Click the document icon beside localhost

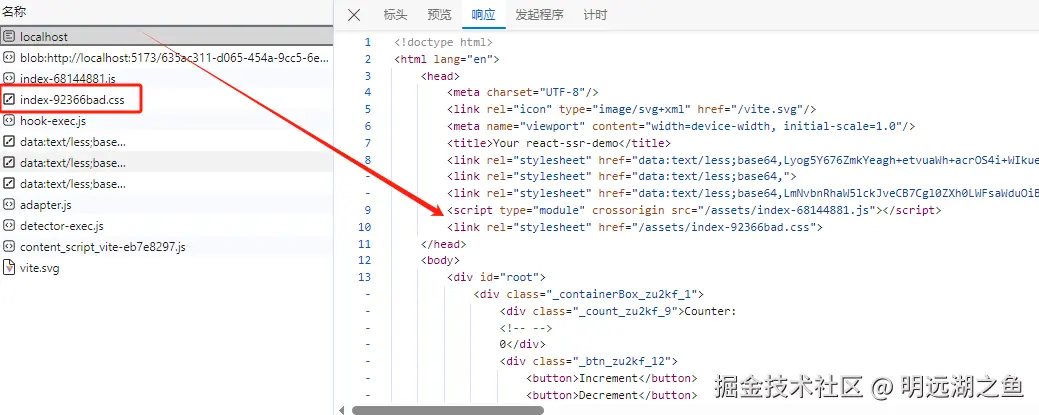click(x=9, y=36)
